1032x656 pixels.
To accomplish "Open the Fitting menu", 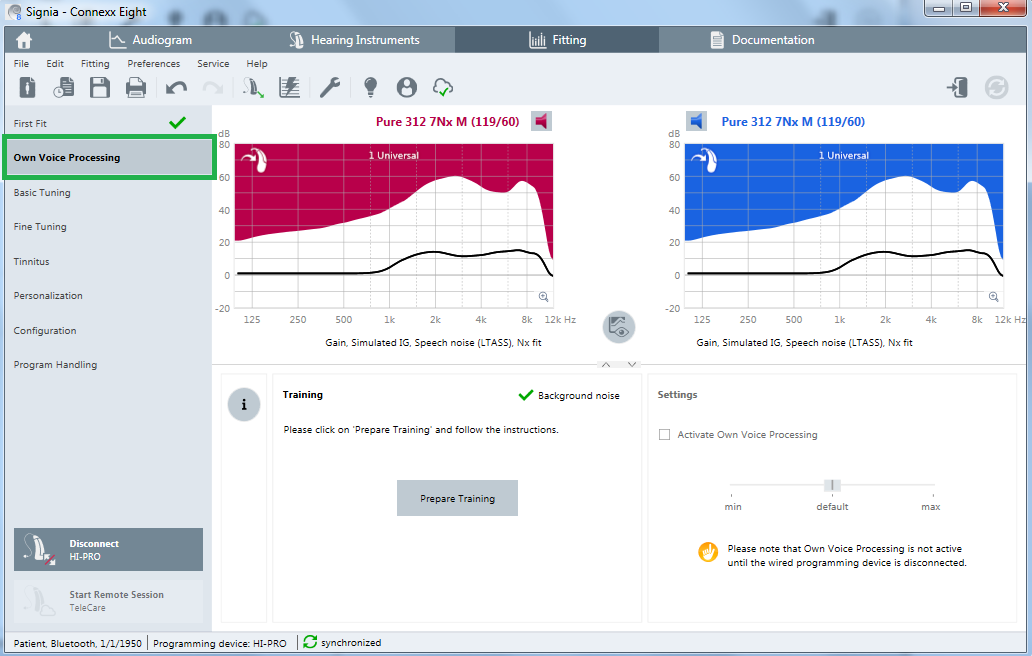I will click(95, 64).
